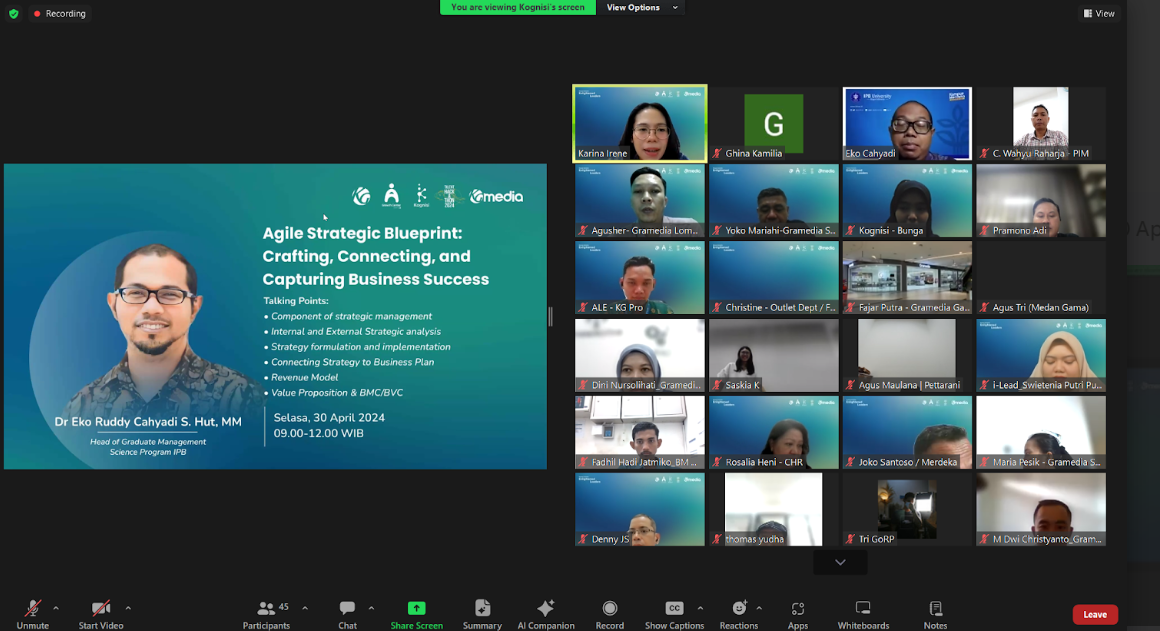Select Karina Irene's video tile
1160x631 pixels.
pos(640,124)
